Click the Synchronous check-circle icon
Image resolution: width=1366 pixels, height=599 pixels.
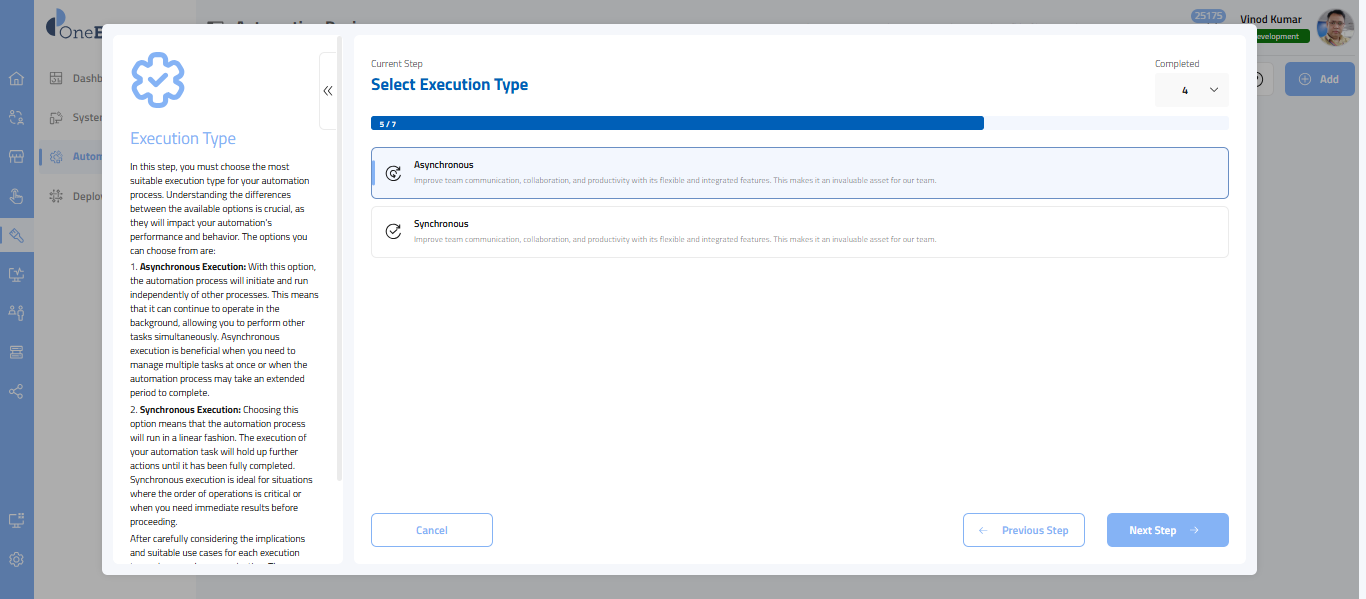point(393,232)
